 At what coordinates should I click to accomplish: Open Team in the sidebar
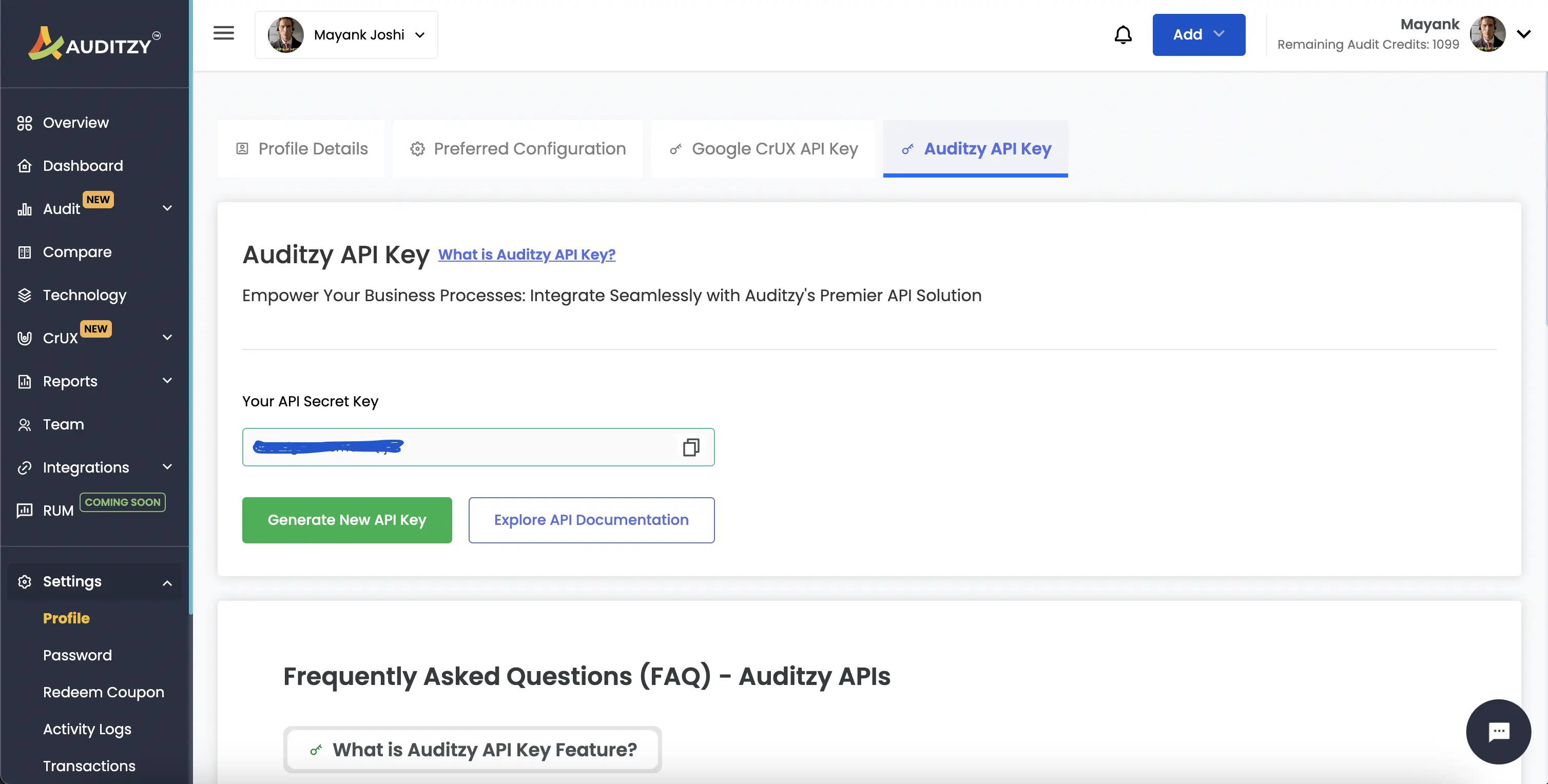pos(64,425)
